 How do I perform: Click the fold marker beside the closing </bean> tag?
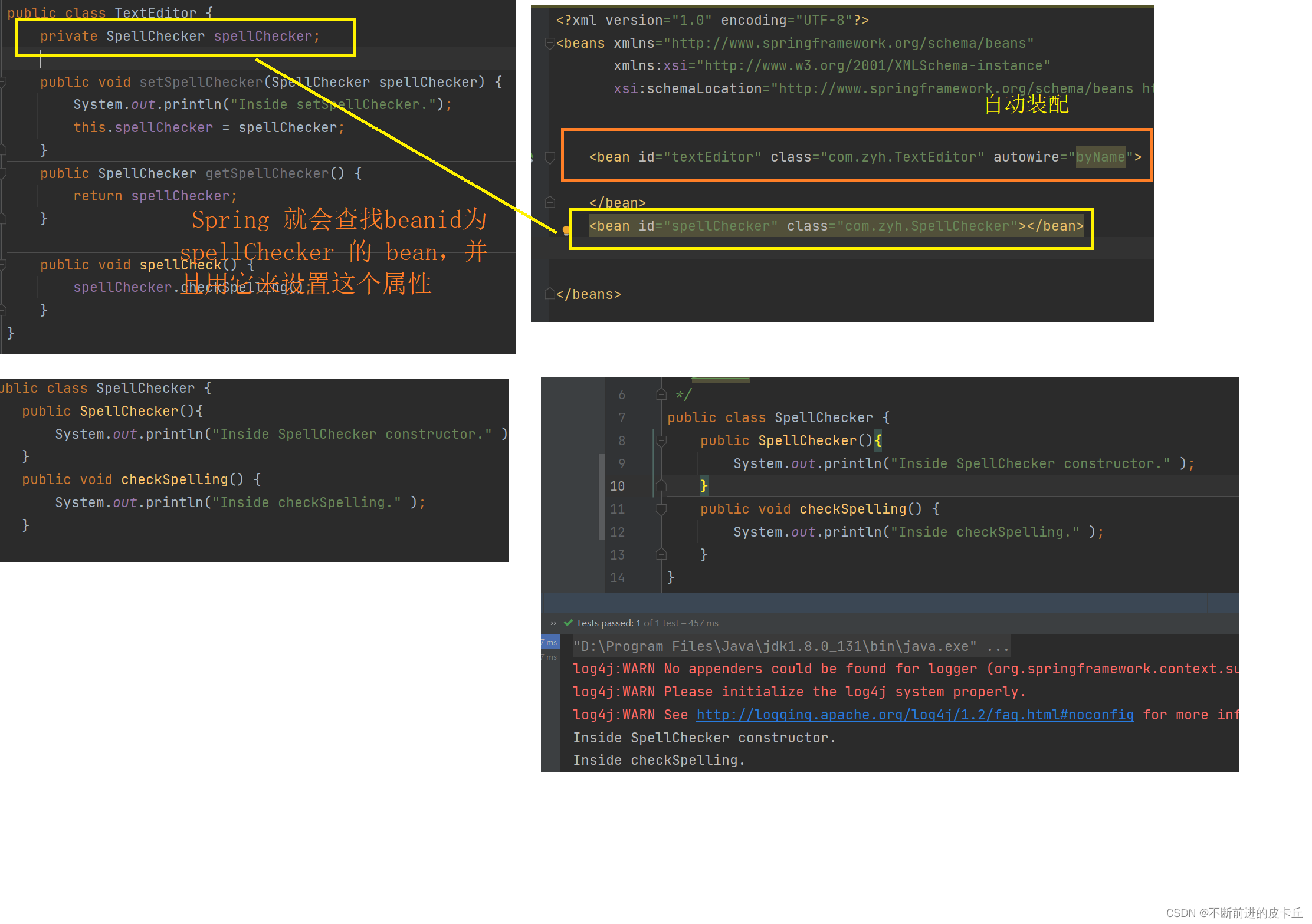(550, 202)
